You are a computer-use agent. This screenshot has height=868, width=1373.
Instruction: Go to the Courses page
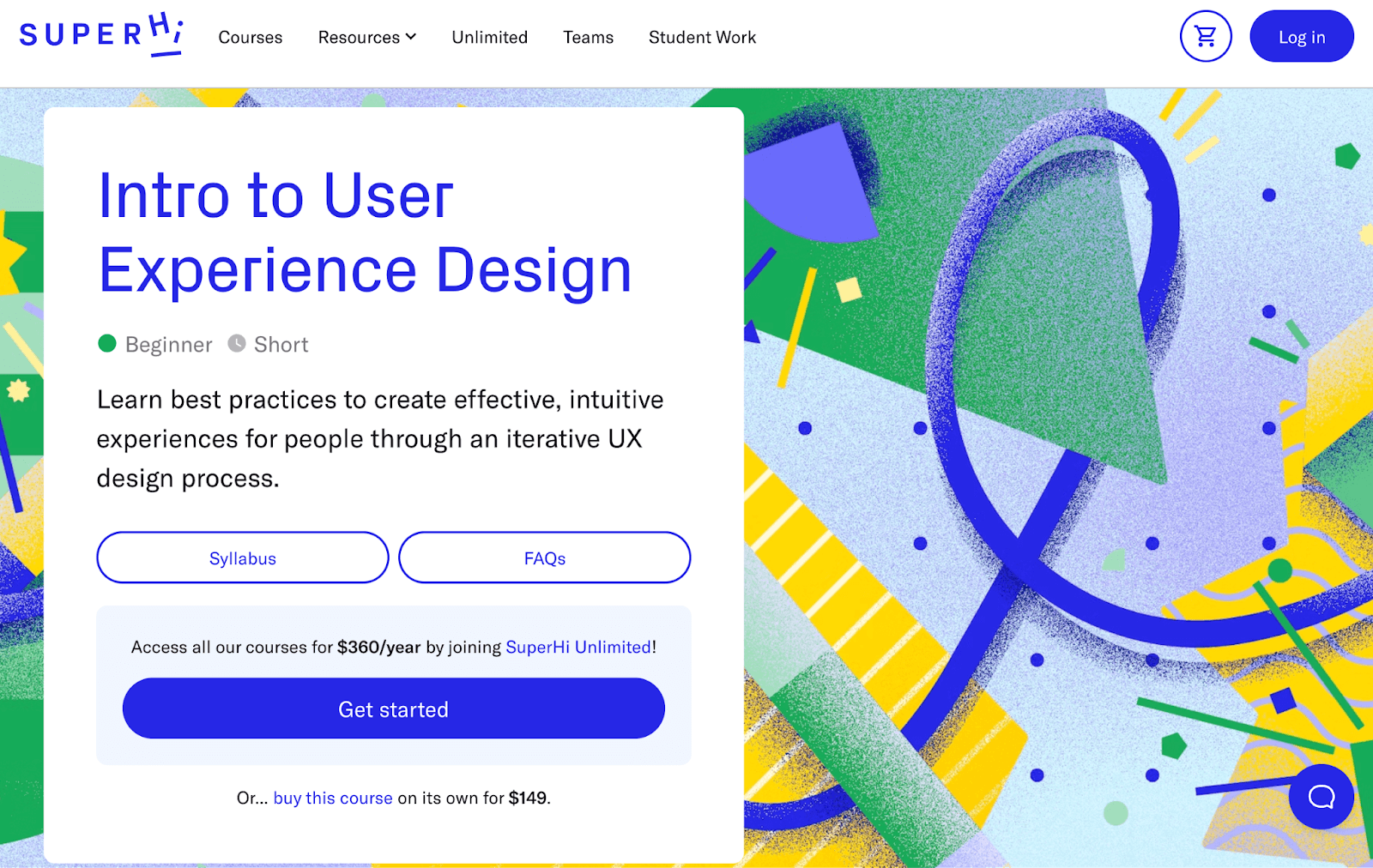250,38
